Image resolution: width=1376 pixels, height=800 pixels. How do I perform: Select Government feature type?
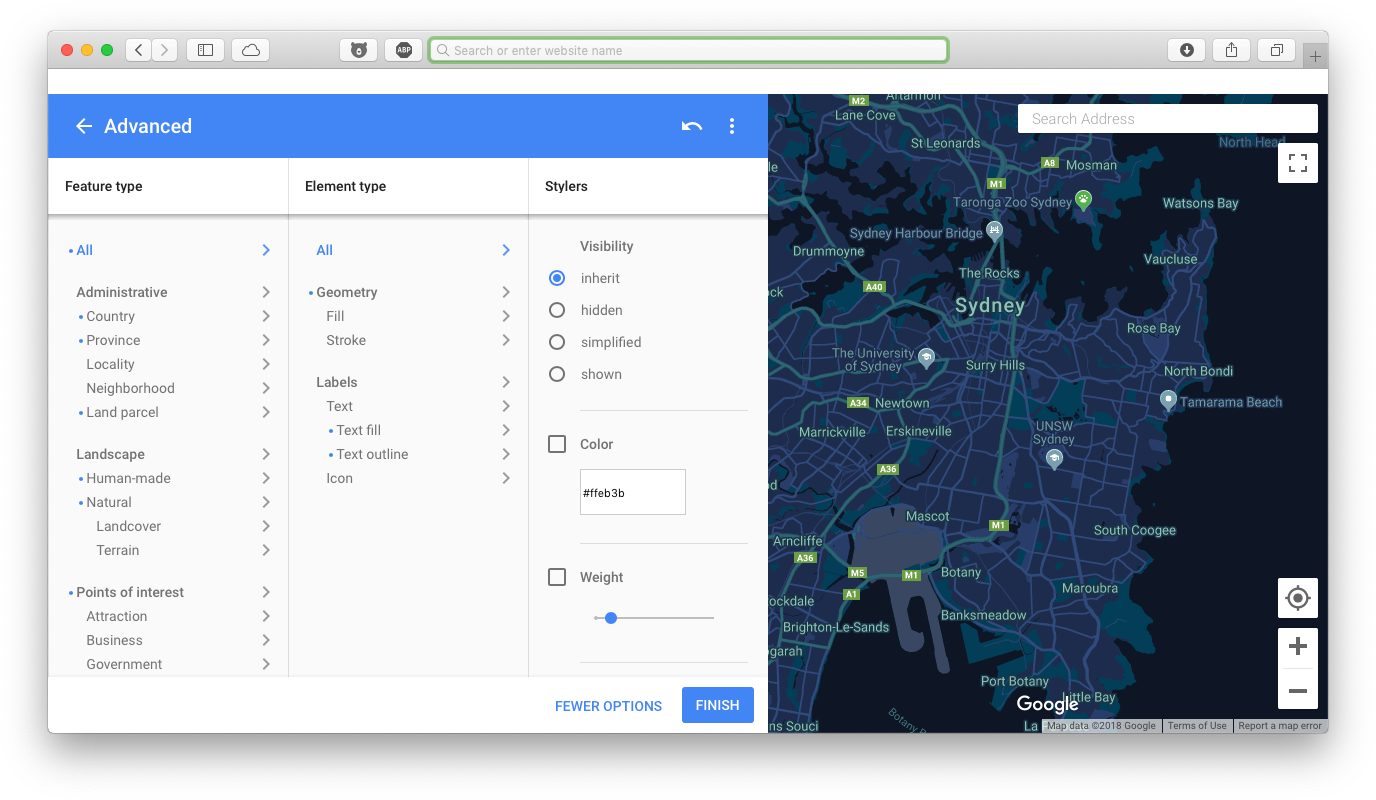(x=124, y=664)
